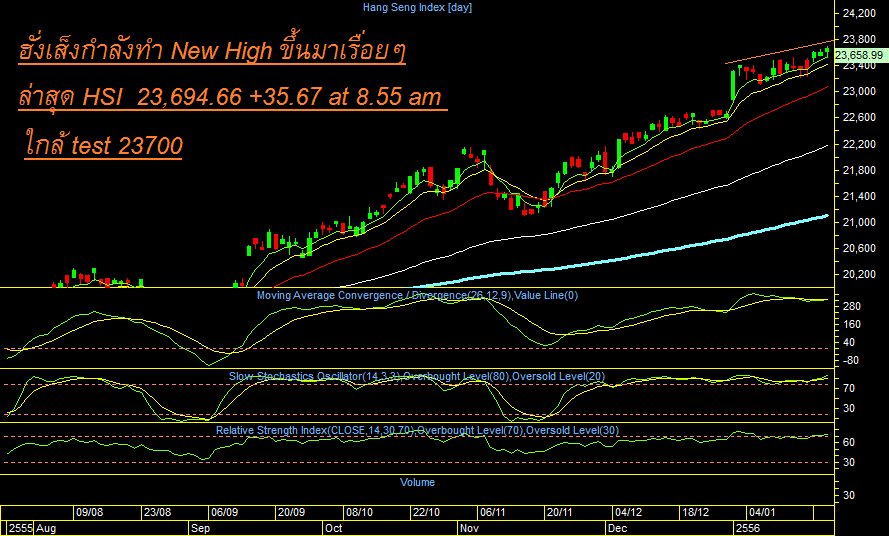Click the 20/09 date label
This screenshot has width=889, height=536.
[x=291, y=512]
